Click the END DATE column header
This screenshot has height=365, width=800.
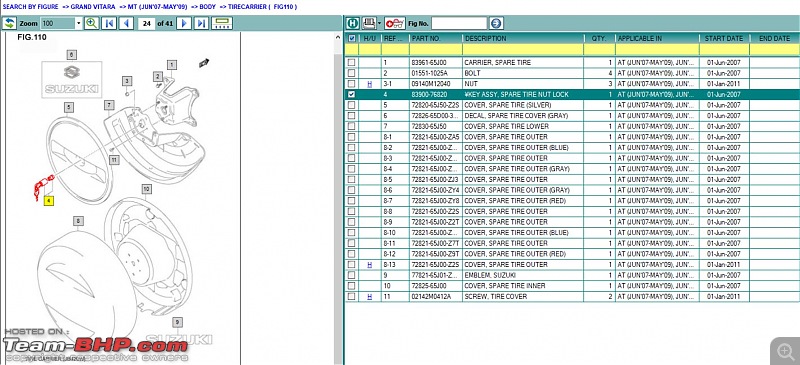pyautogui.click(x=774, y=38)
